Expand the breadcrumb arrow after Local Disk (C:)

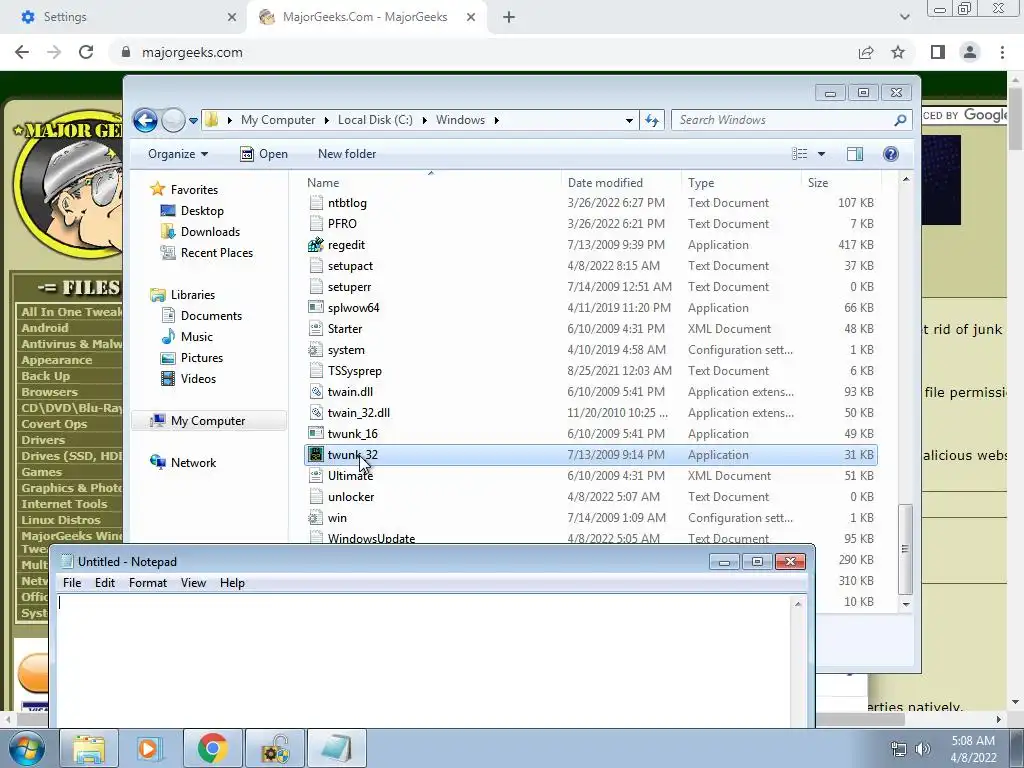pyautogui.click(x=425, y=120)
